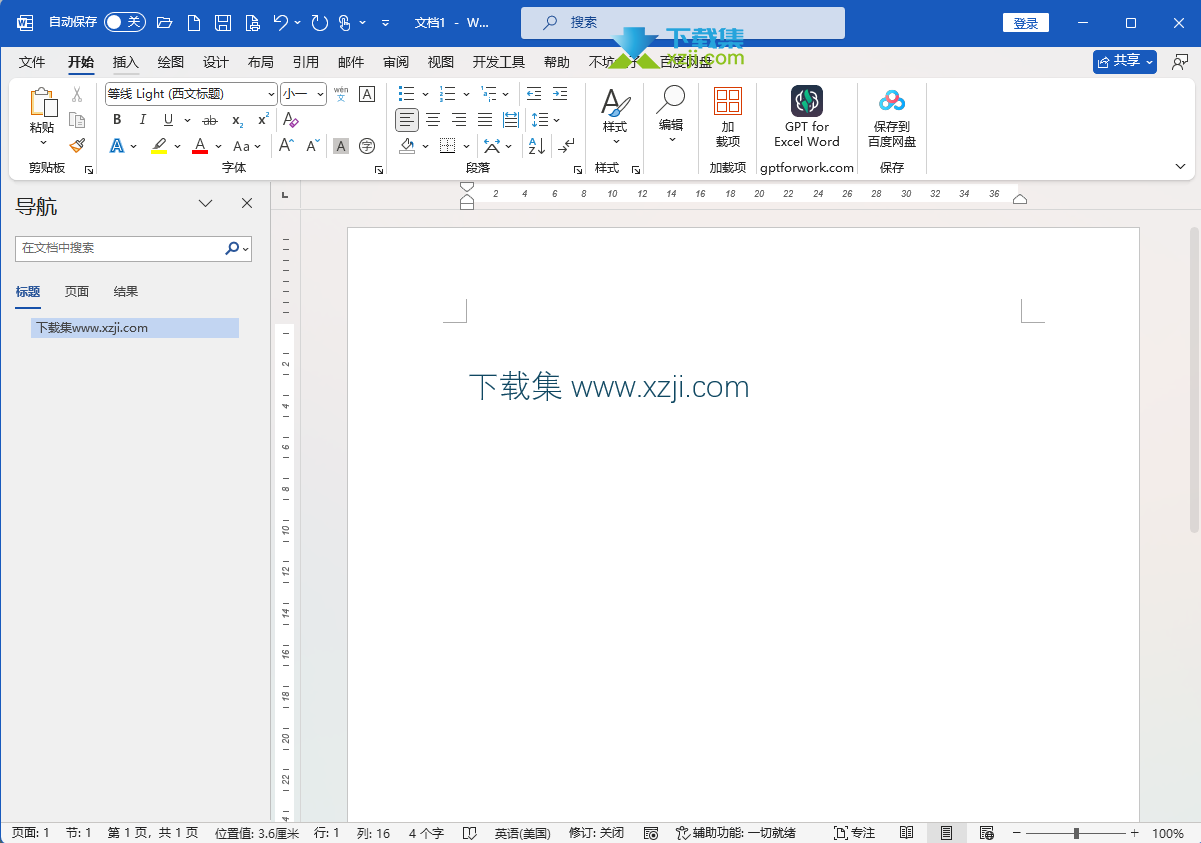The height and width of the screenshot is (843, 1201).
Task: Click the character border icon
Action: pyautogui.click(x=367, y=94)
